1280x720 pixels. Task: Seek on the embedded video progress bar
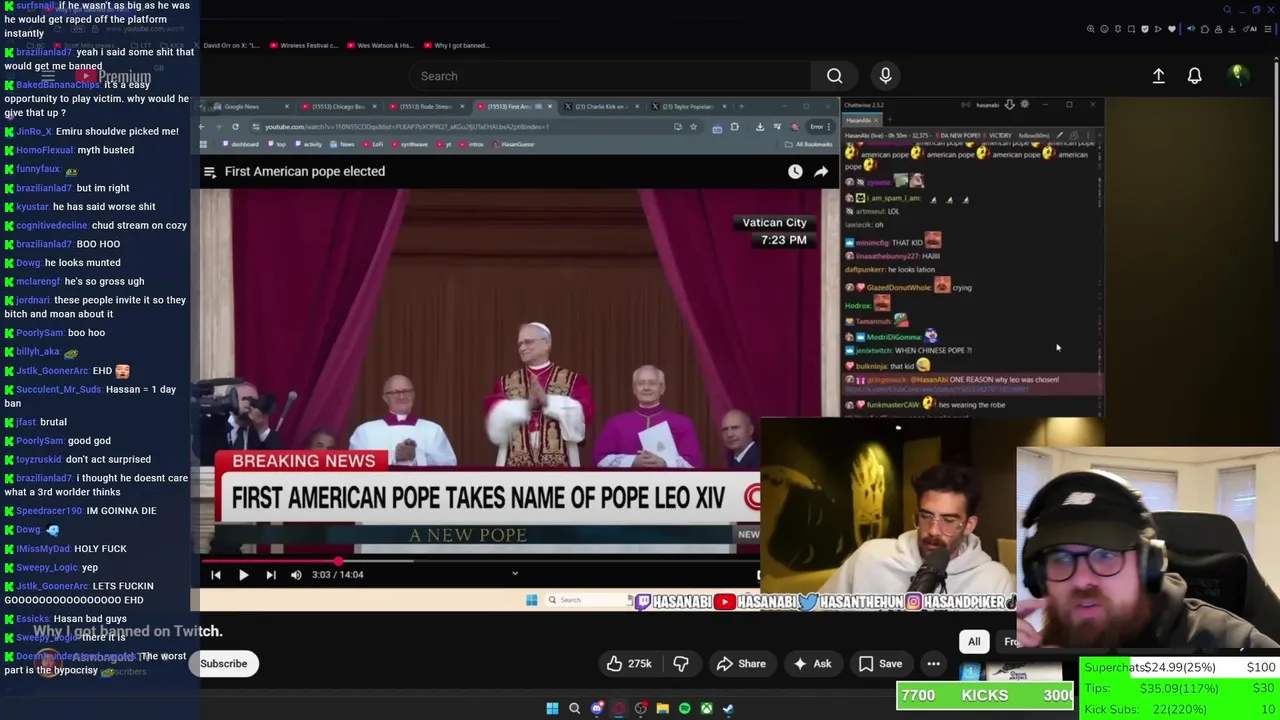[480, 560]
